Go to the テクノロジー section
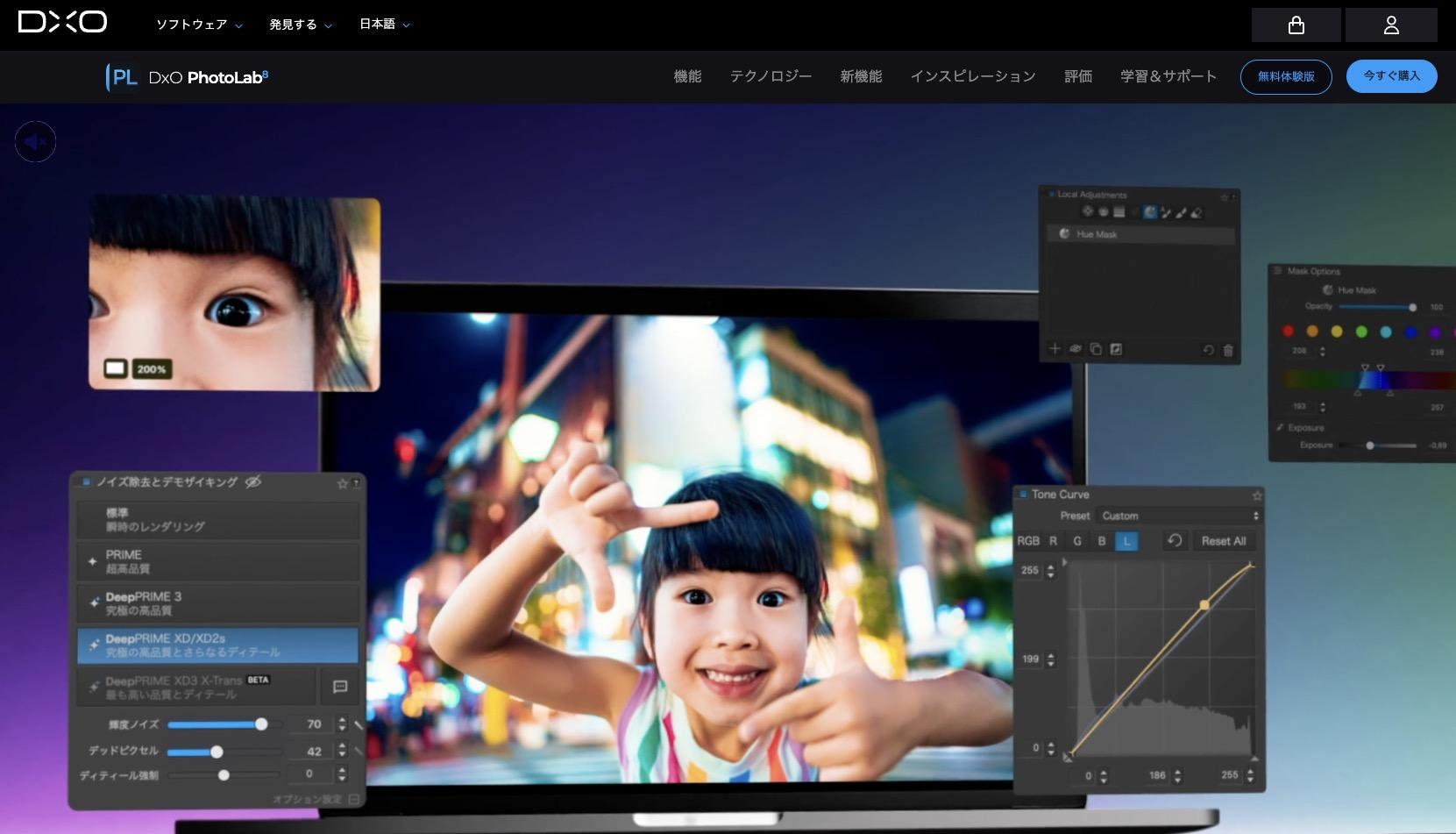Screen dimensions: 1456x834 tap(771, 76)
